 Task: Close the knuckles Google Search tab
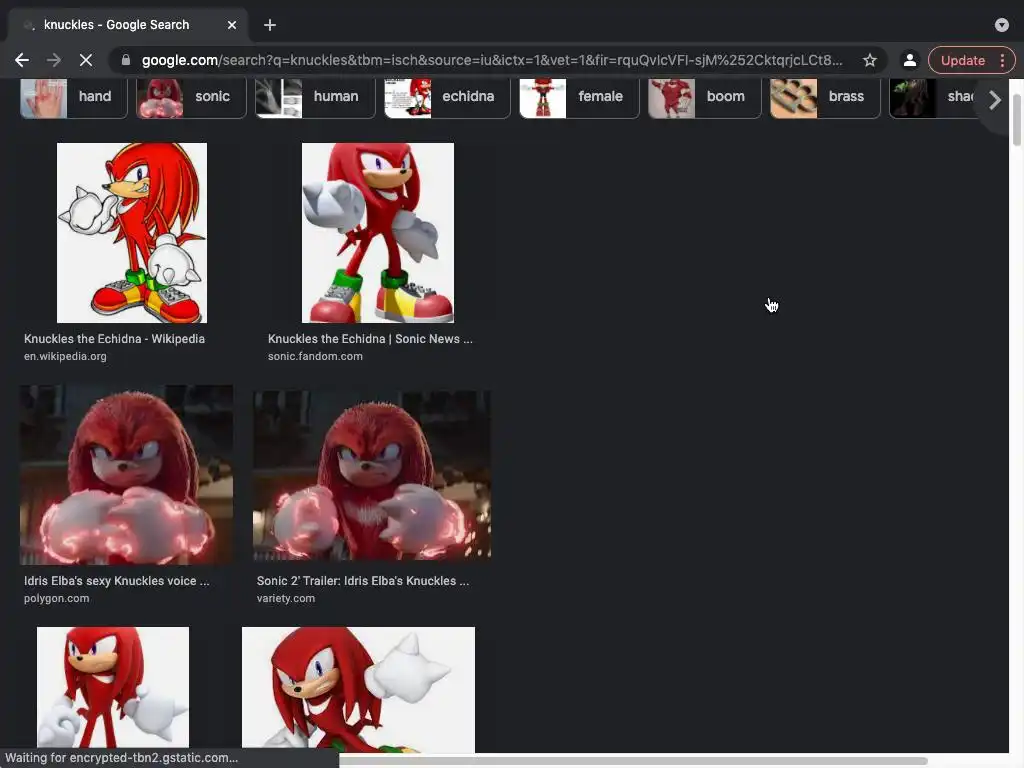232,25
